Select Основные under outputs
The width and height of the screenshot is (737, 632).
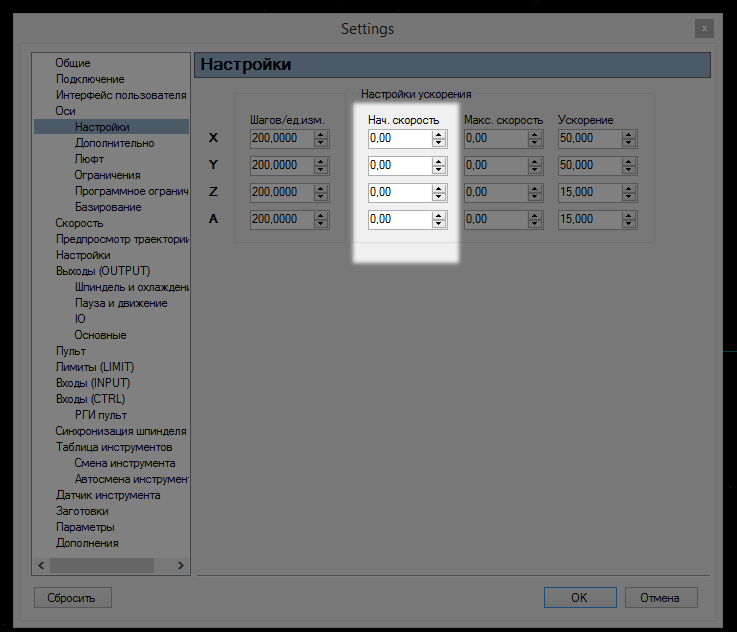point(100,335)
